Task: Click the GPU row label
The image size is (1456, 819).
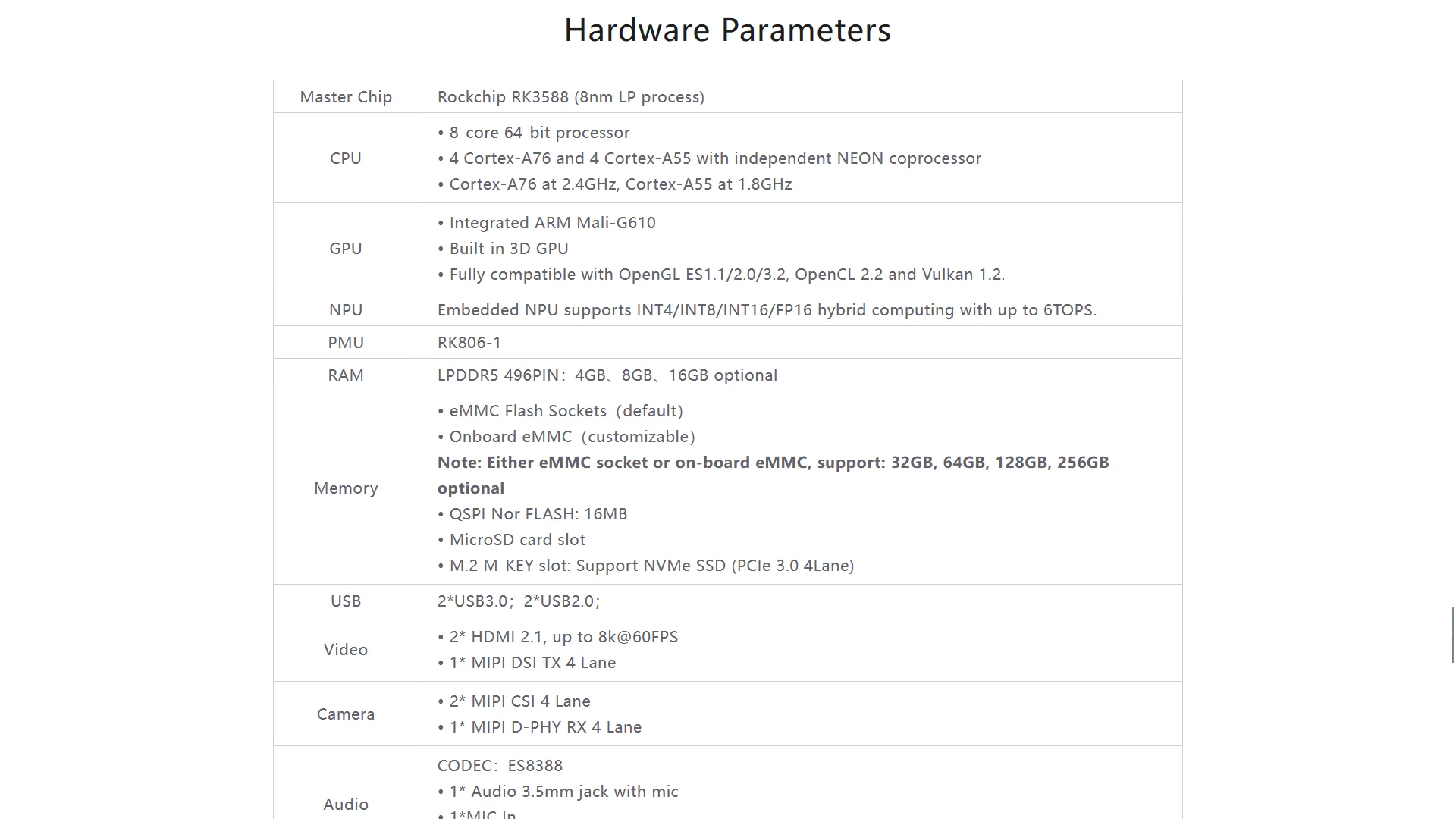Action: [346, 249]
